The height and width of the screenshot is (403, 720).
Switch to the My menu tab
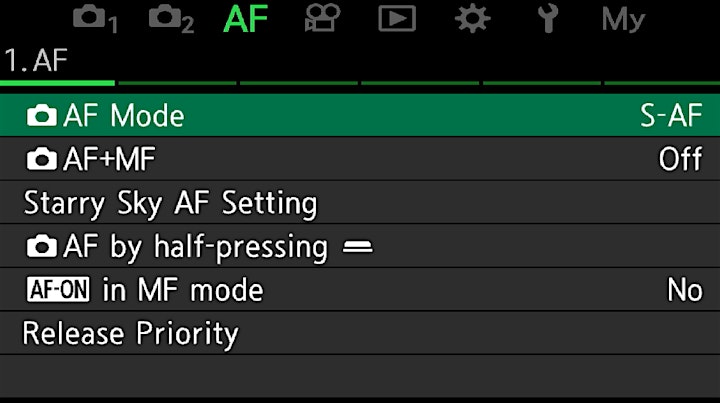coord(624,20)
